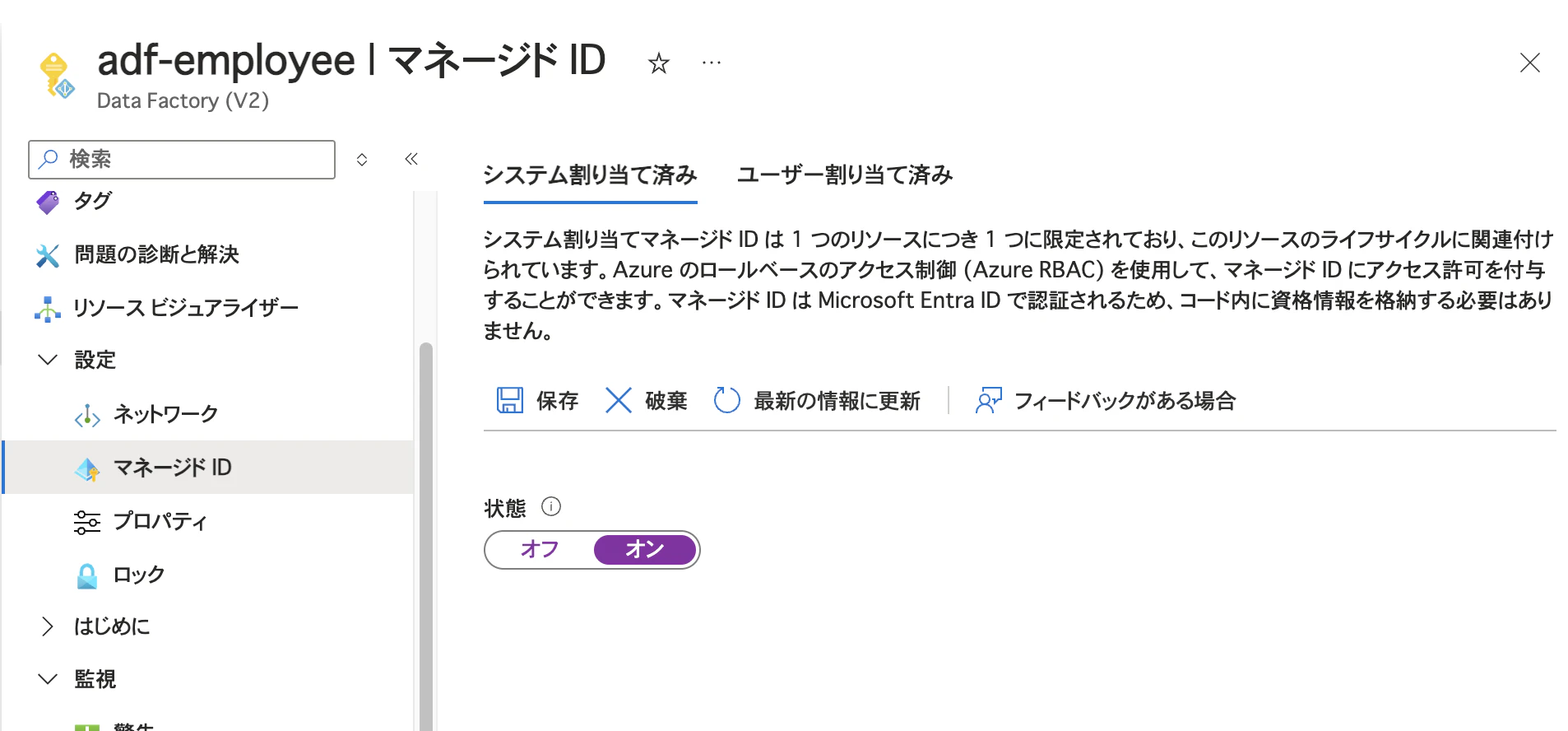Click the sidebar vertical scrollbar
1568x731 pixels.
click(x=425, y=535)
